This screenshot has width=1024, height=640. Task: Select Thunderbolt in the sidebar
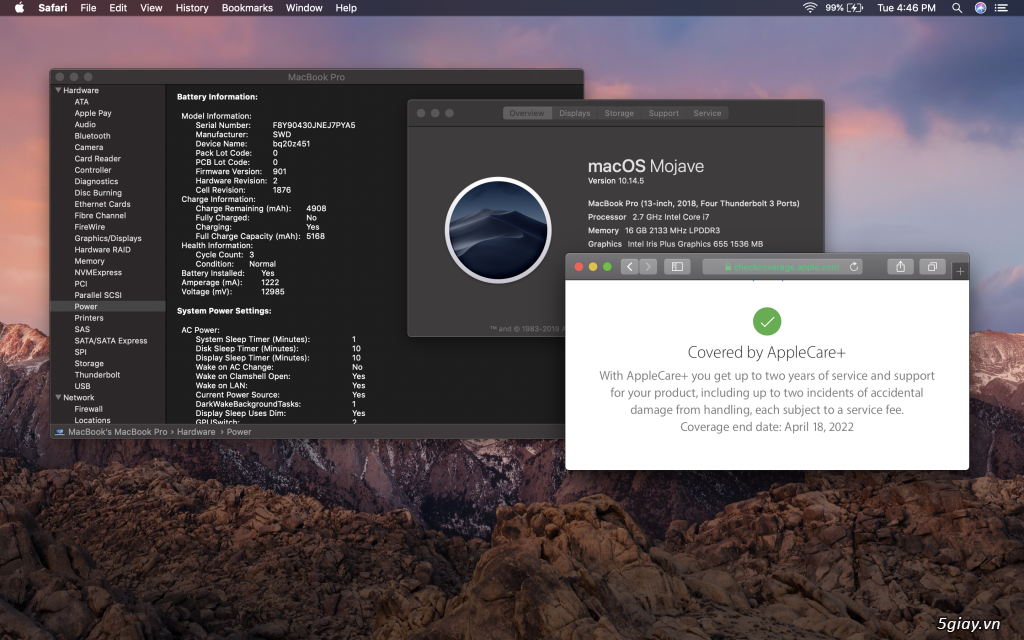[97, 375]
